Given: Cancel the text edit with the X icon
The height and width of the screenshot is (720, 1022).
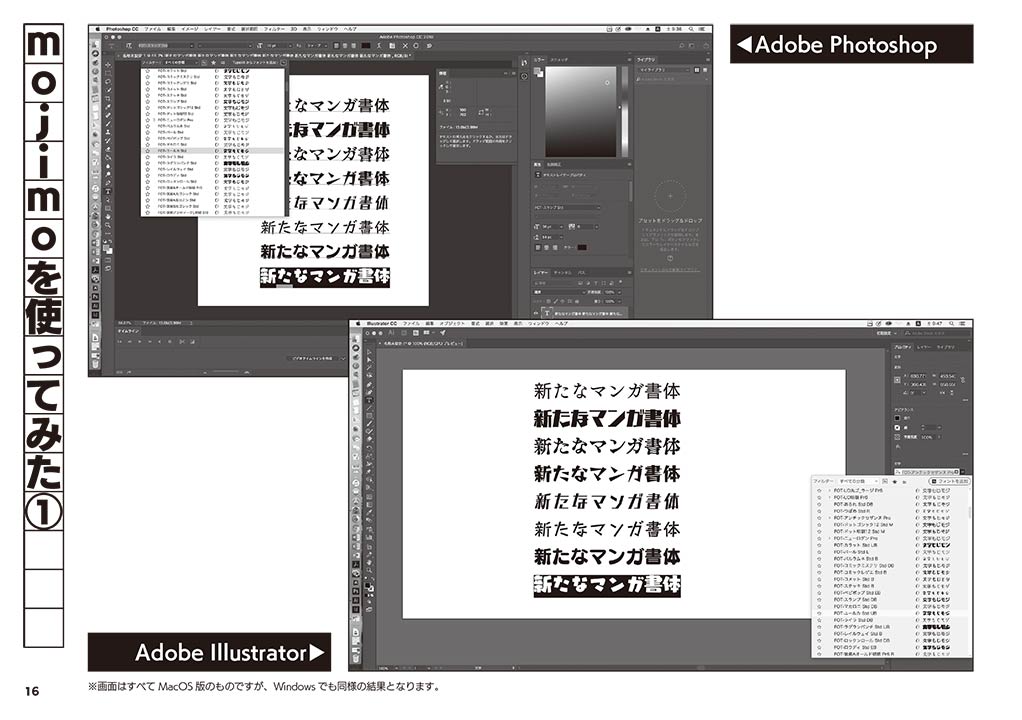Looking at the screenshot, I should [x=405, y=46].
